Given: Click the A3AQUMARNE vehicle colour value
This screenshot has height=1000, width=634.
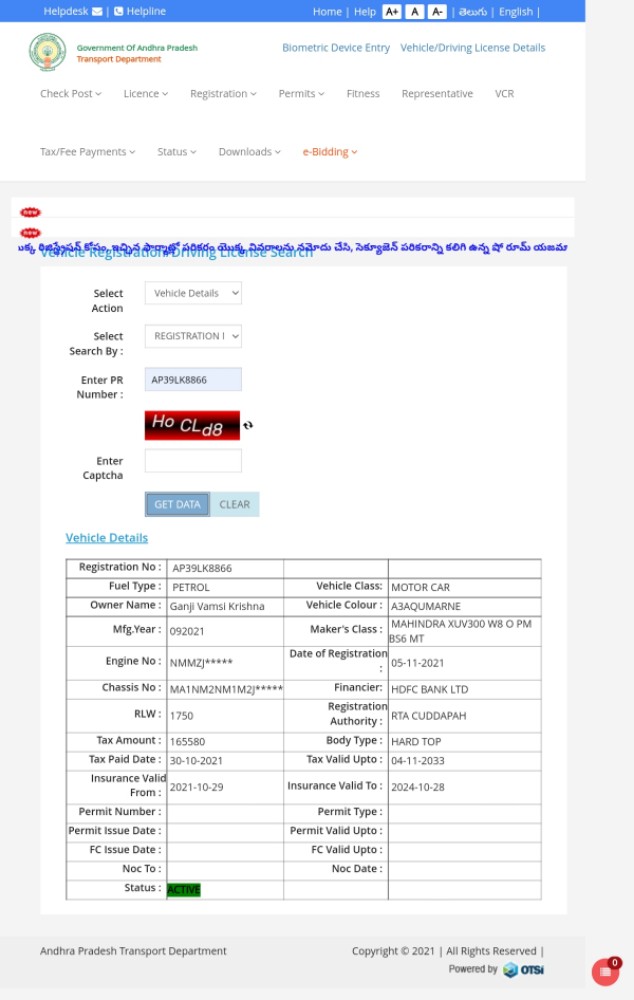Looking at the screenshot, I should 425,607.
